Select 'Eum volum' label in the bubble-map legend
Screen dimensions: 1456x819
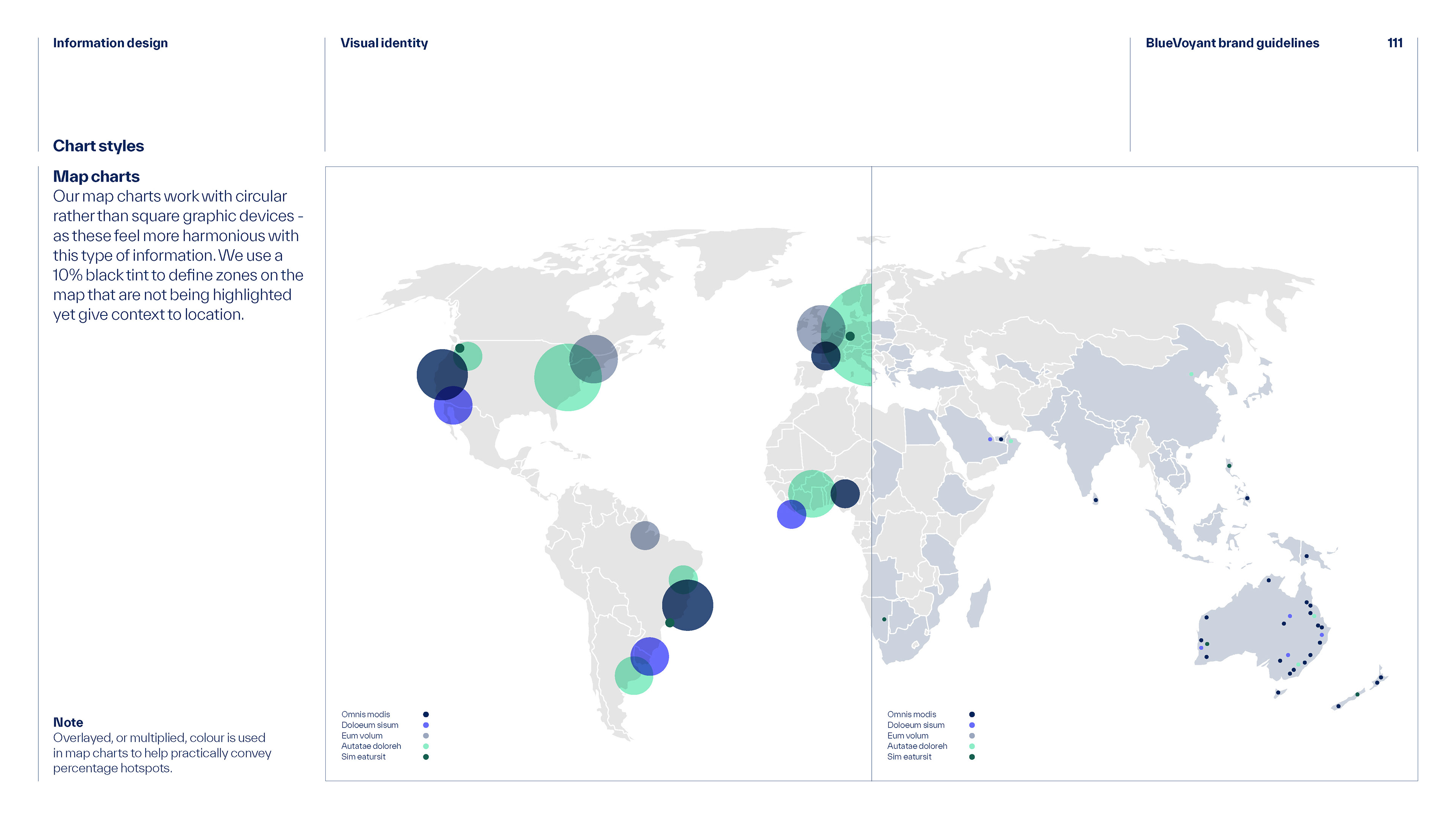point(362,736)
